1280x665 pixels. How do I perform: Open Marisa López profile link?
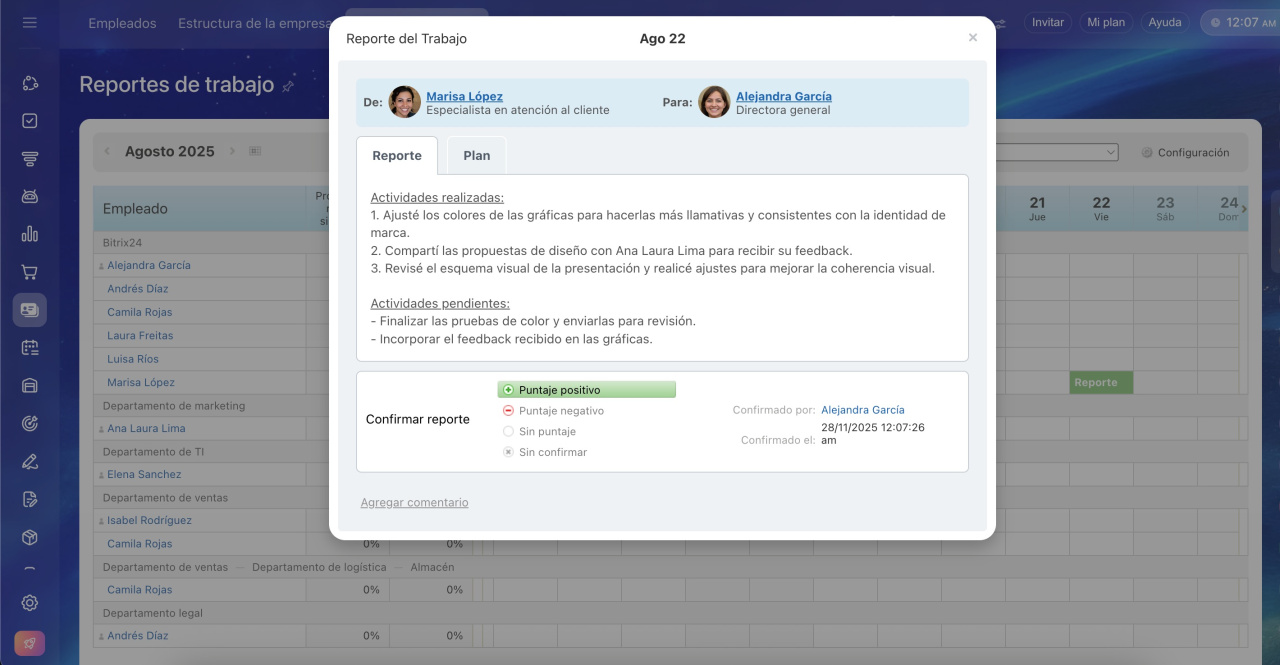[464, 96]
